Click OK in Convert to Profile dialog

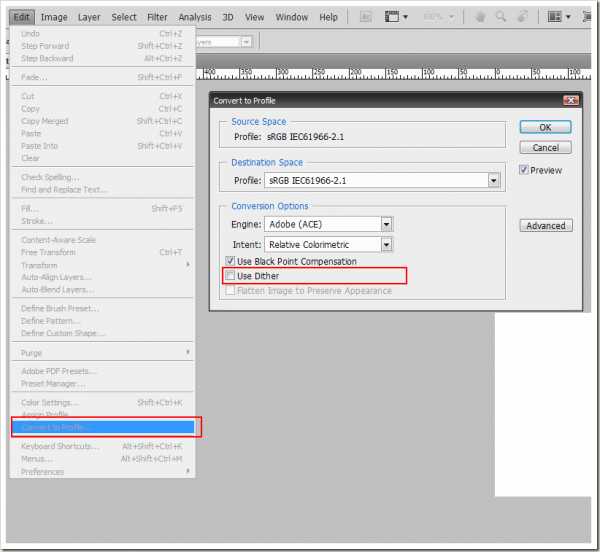tap(545, 127)
